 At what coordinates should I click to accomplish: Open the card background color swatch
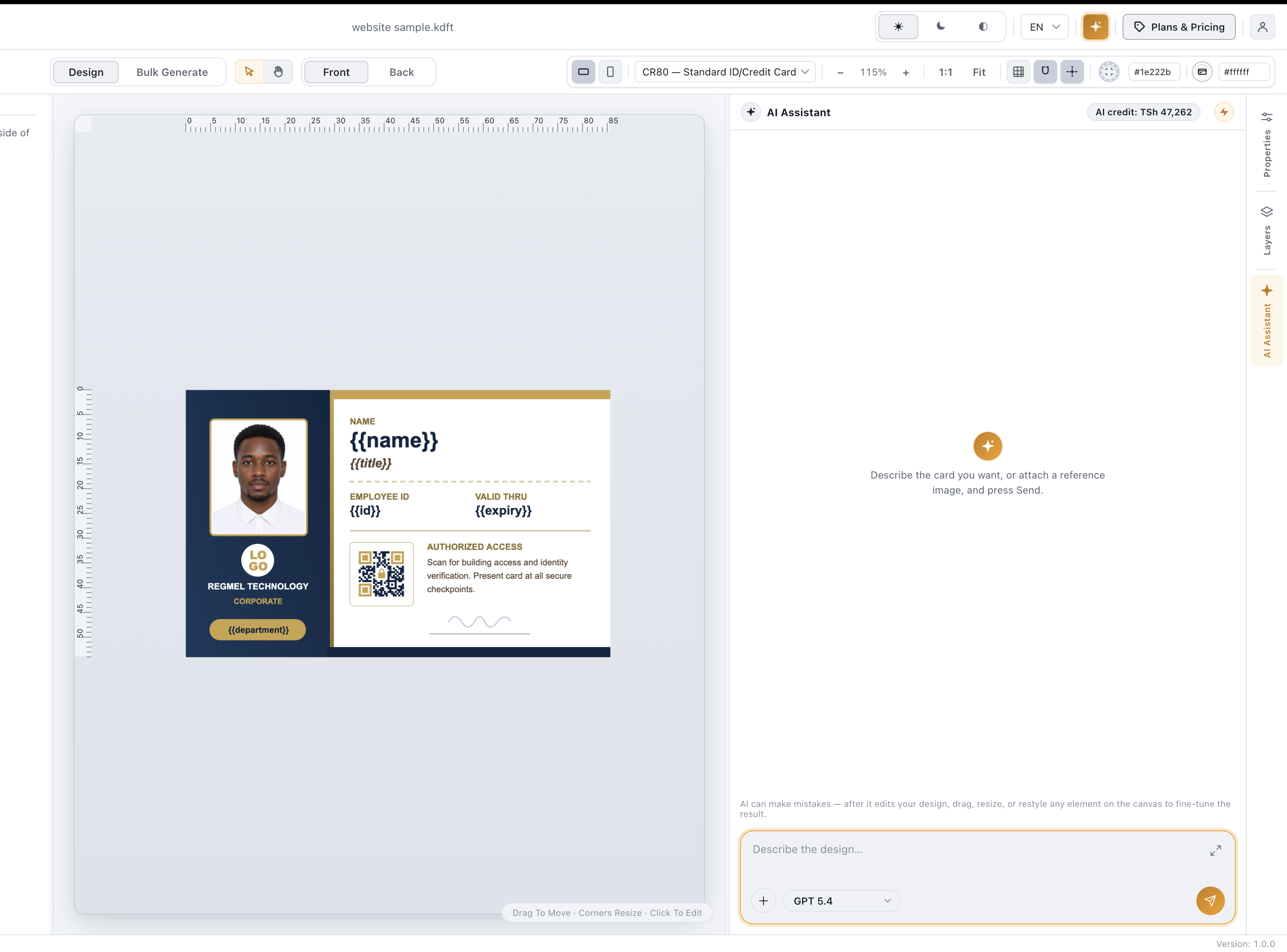(x=1202, y=72)
